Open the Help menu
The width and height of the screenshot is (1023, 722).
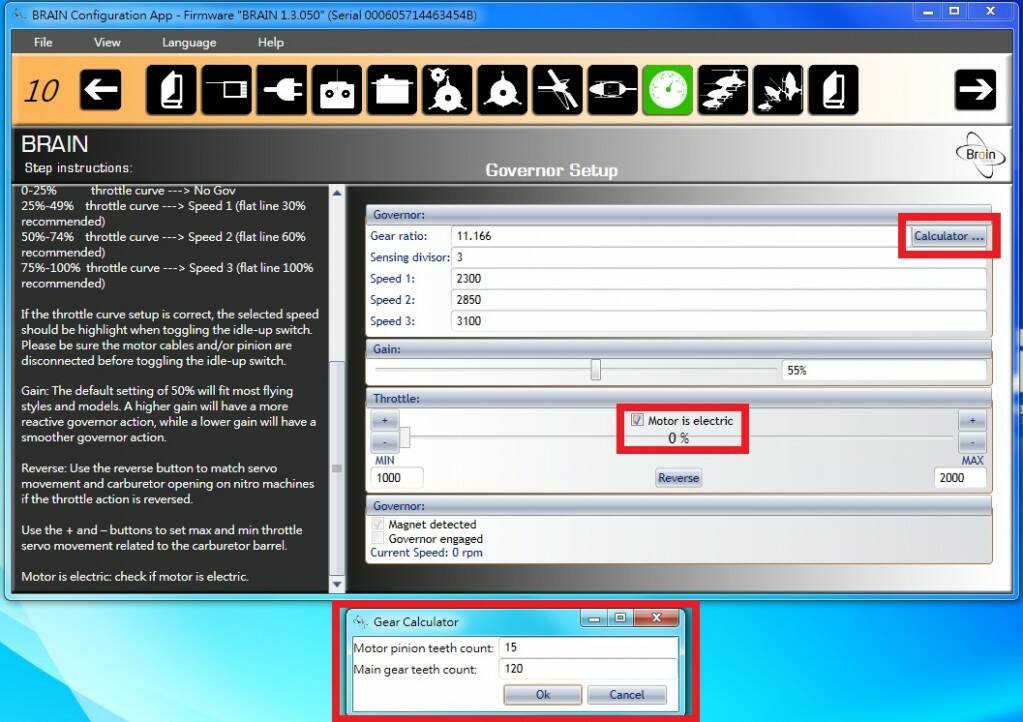[271, 42]
